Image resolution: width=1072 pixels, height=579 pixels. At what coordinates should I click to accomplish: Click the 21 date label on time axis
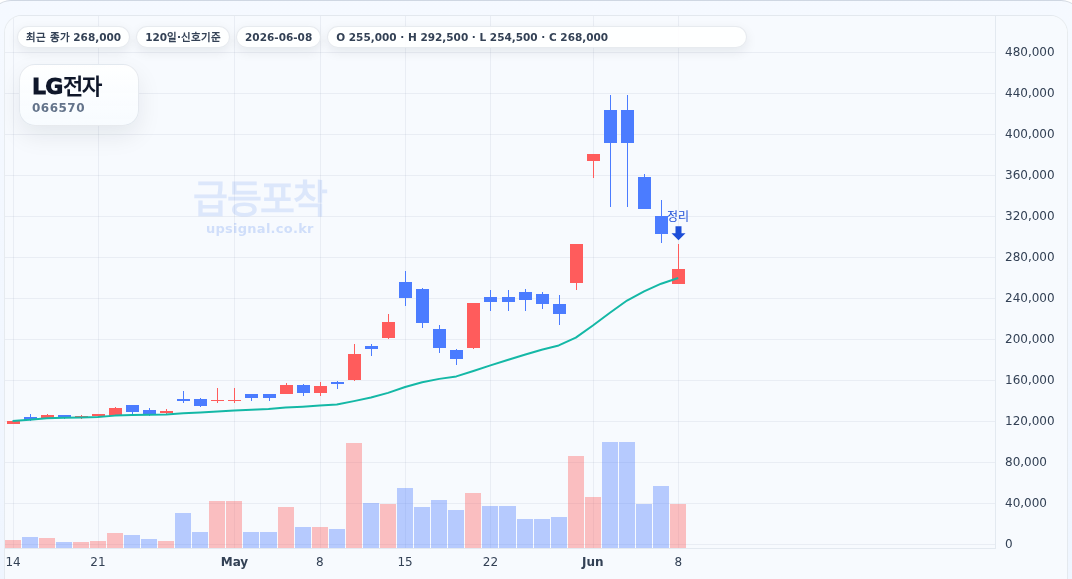click(x=98, y=562)
